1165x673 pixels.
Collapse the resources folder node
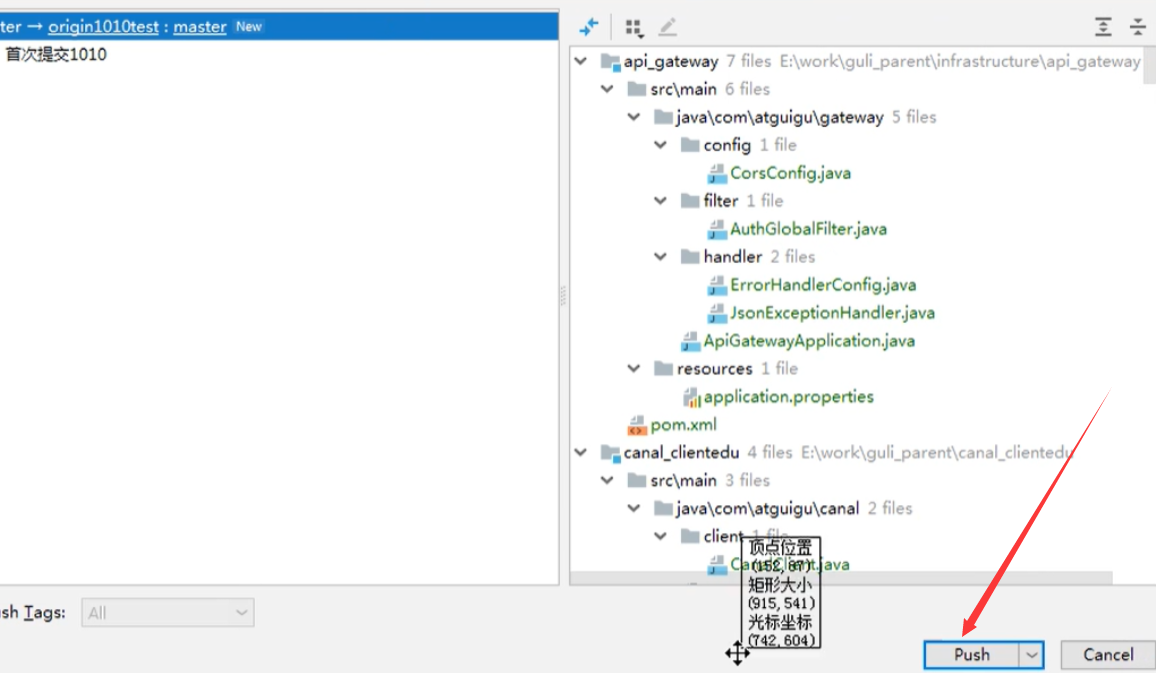click(633, 368)
